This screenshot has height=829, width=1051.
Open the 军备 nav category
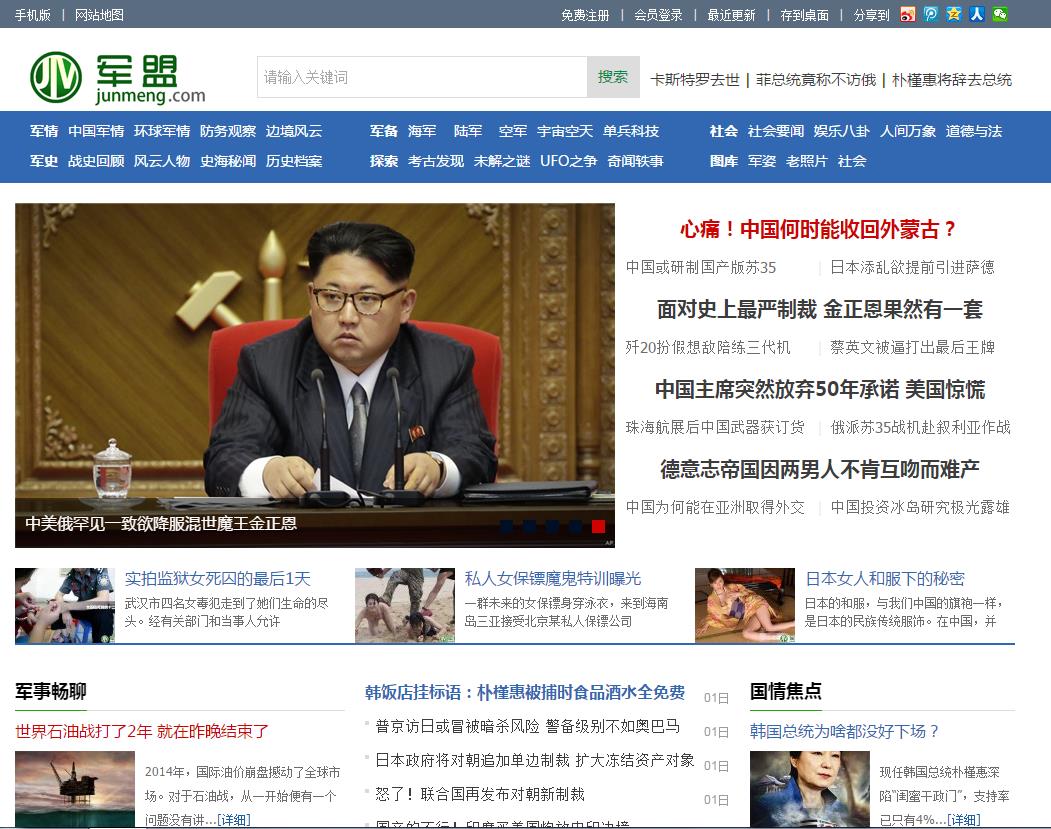click(384, 131)
